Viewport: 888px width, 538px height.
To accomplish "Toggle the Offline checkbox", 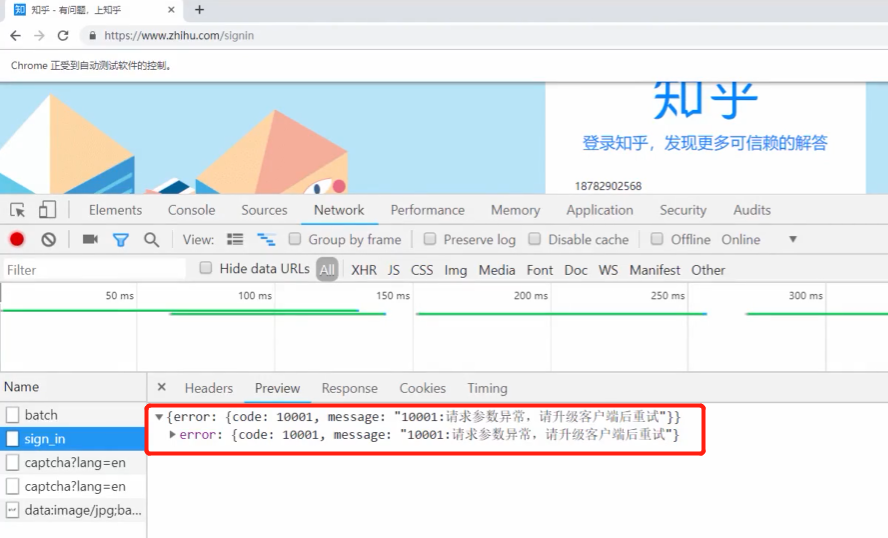I will pyautogui.click(x=657, y=239).
